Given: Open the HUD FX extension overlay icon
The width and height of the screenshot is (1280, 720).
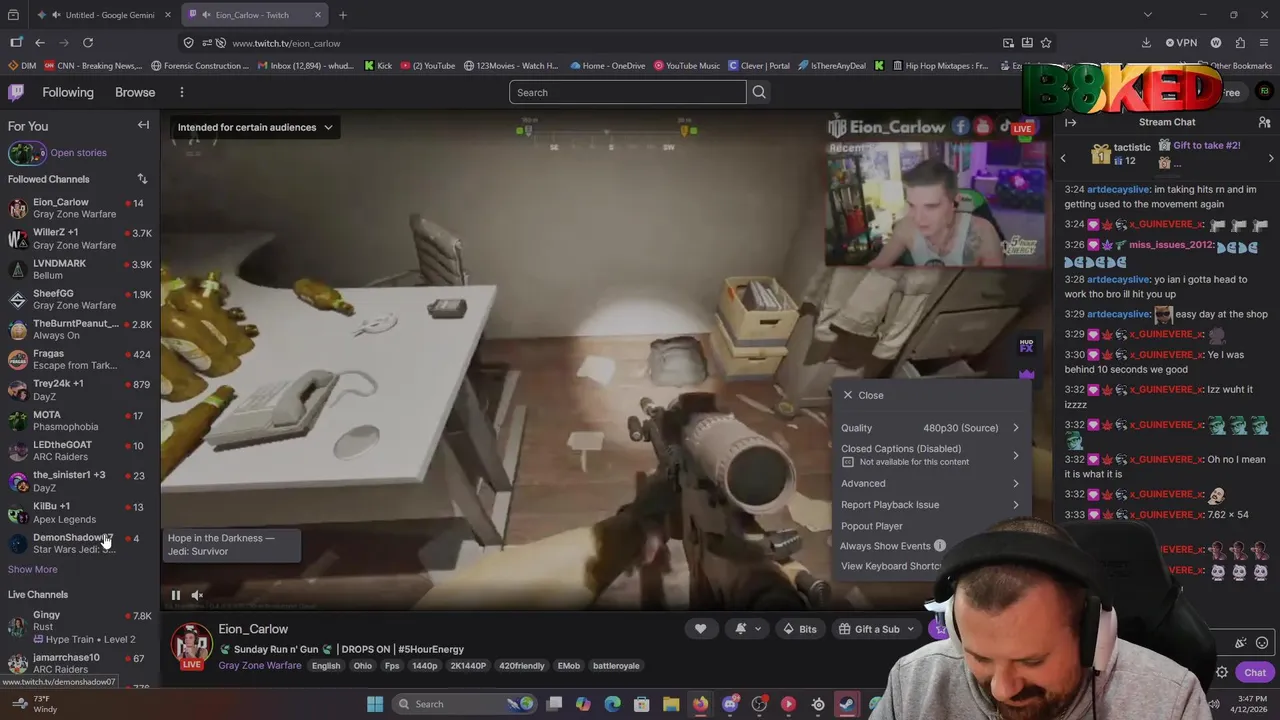Looking at the screenshot, I should (x=1026, y=346).
